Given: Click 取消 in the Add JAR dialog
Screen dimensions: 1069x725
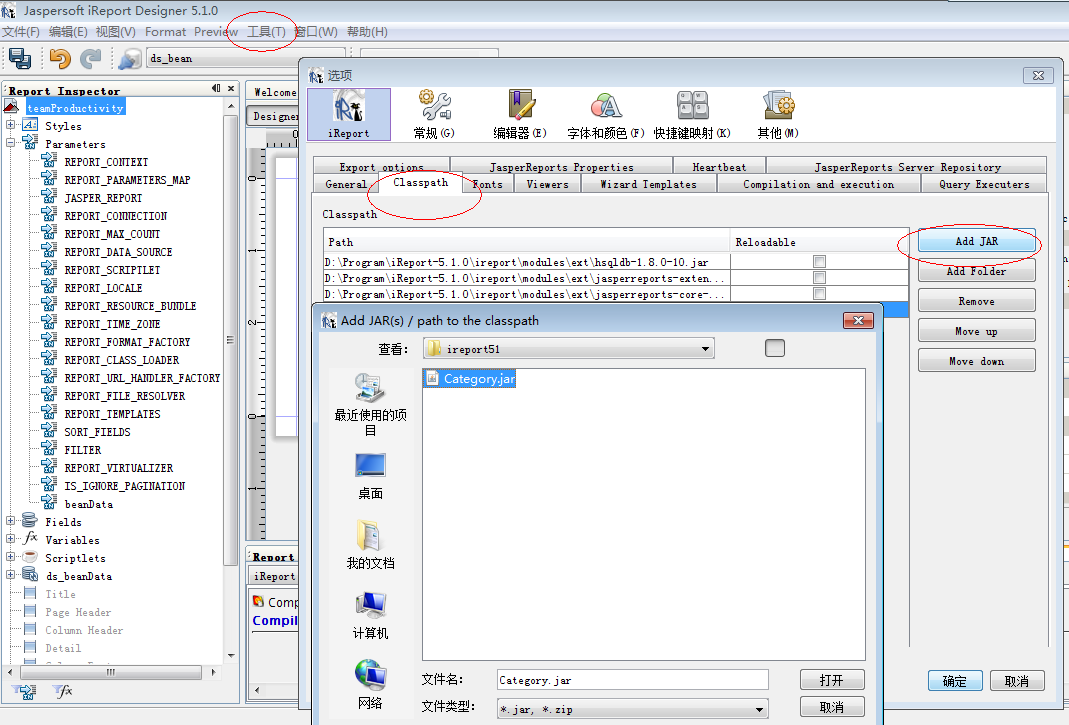Looking at the screenshot, I should 832,707.
